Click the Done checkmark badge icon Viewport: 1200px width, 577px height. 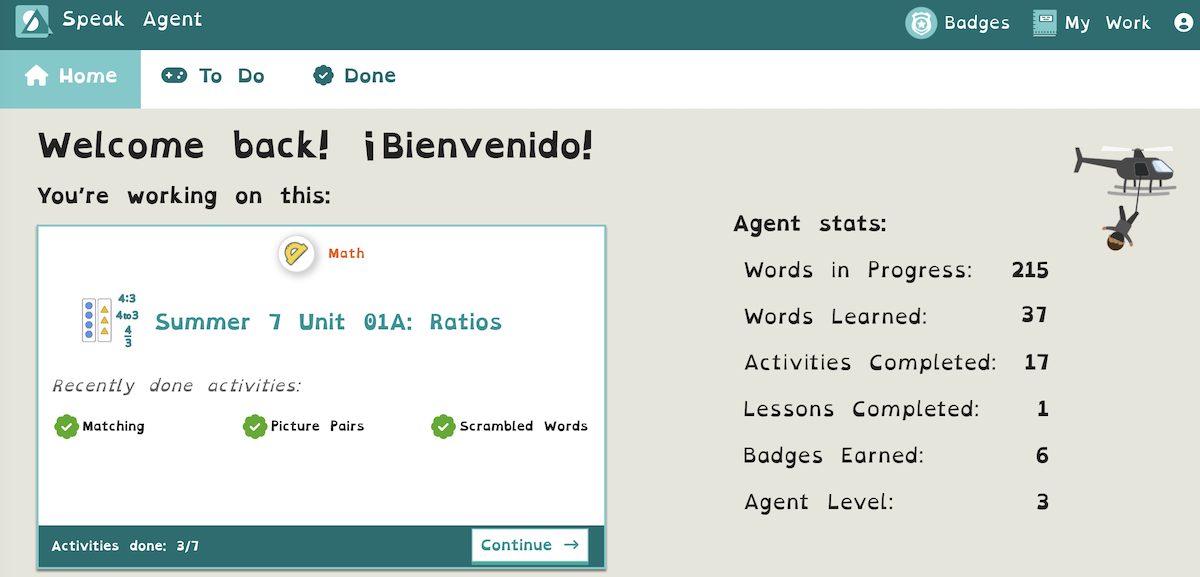click(323, 76)
